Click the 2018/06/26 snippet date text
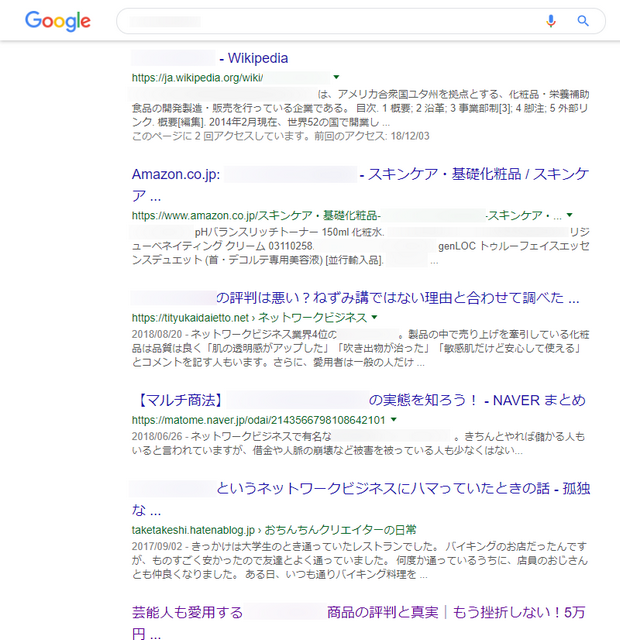Image resolution: width=620 pixels, height=640 pixels. 157,436
